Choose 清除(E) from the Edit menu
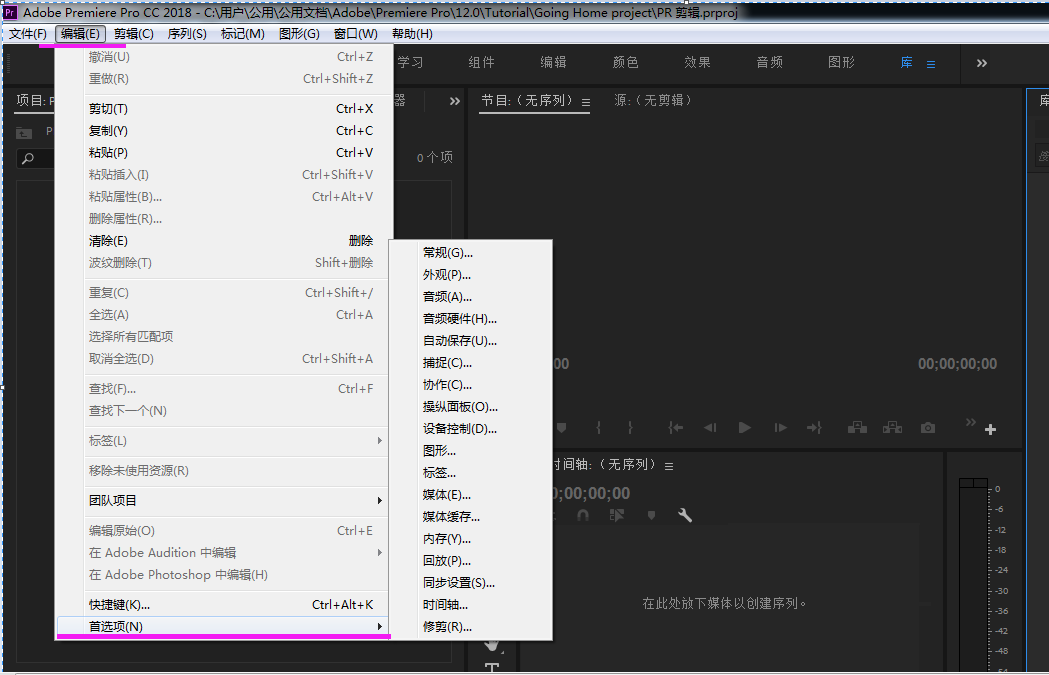This screenshot has width=1049, height=675. point(223,241)
